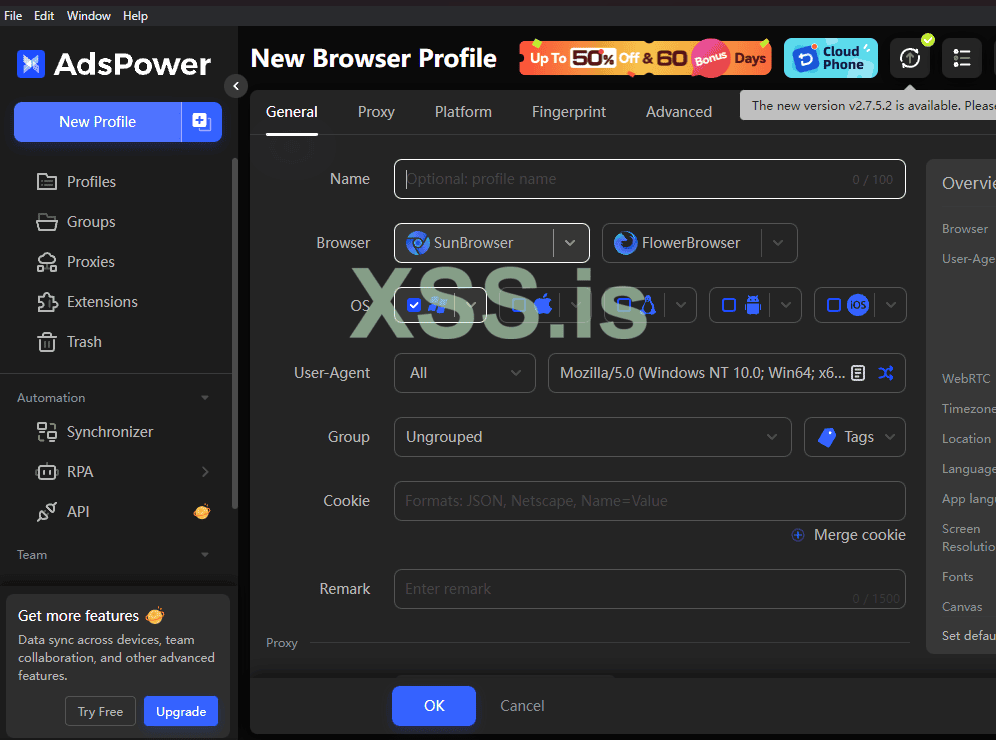Expand Windows version dropdown arrow
Viewport: 996px width, 740px height.
tap(471, 306)
